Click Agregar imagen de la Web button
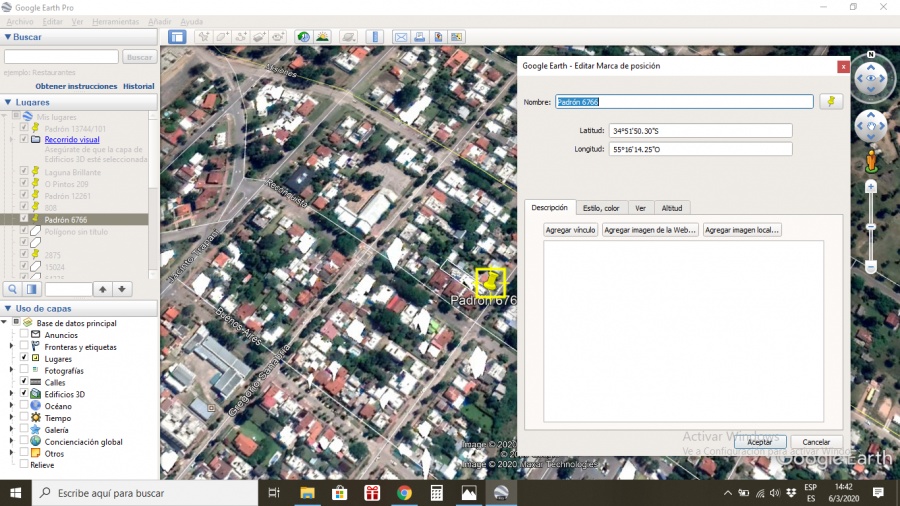The height and width of the screenshot is (506, 900). pyautogui.click(x=650, y=230)
